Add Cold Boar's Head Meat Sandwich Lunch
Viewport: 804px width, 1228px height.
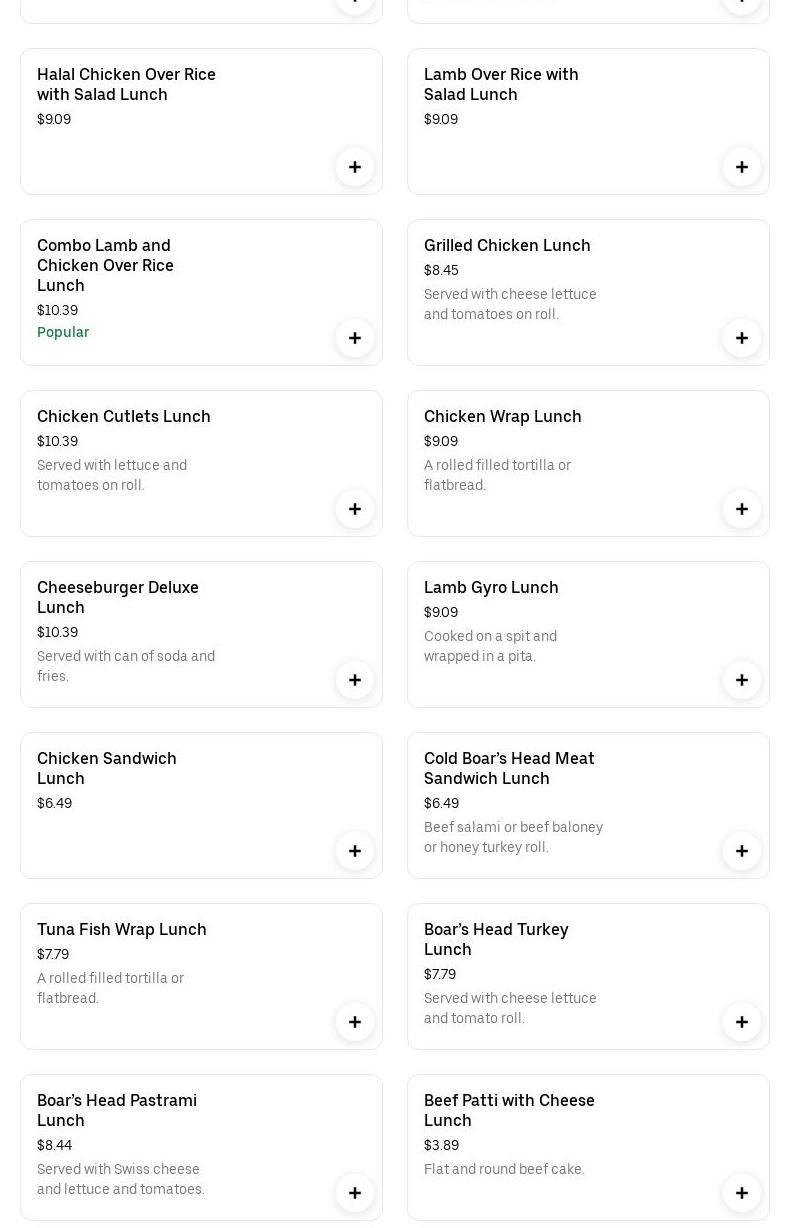742,851
